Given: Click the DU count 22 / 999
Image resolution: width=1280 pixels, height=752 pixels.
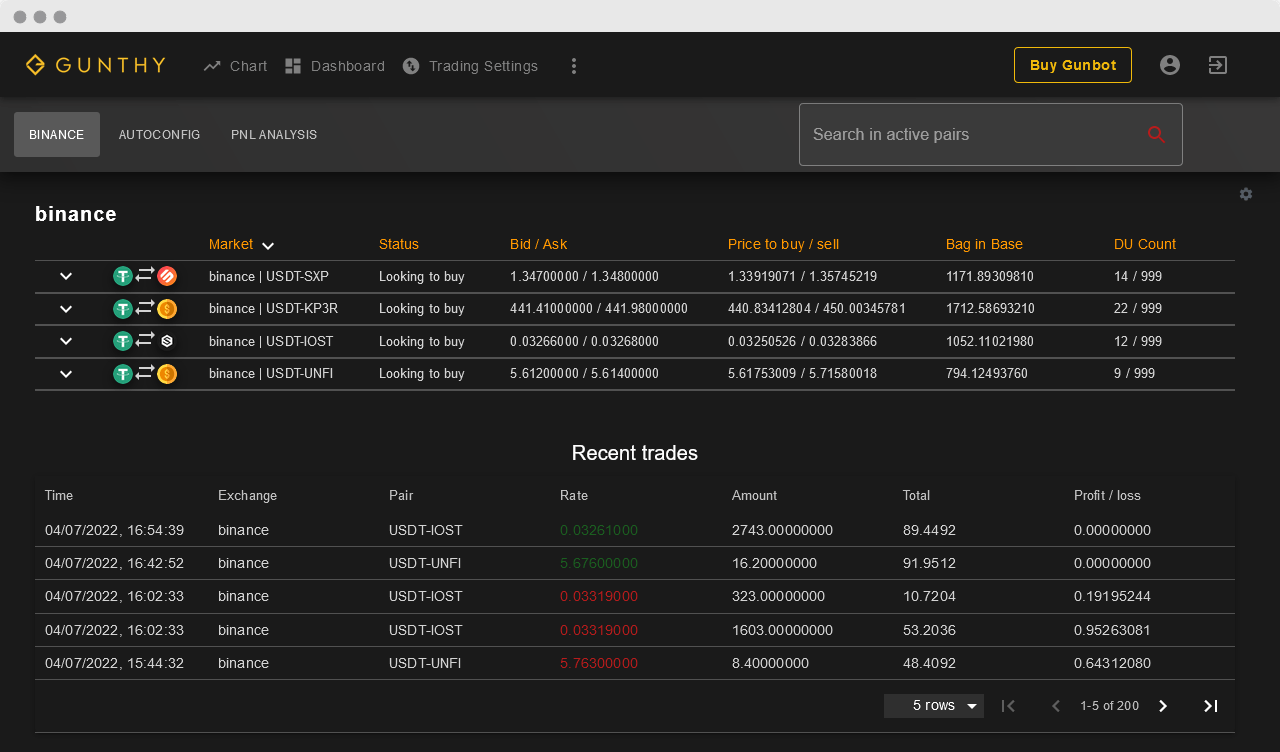Looking at the screenshot, I should (1138, 309).
